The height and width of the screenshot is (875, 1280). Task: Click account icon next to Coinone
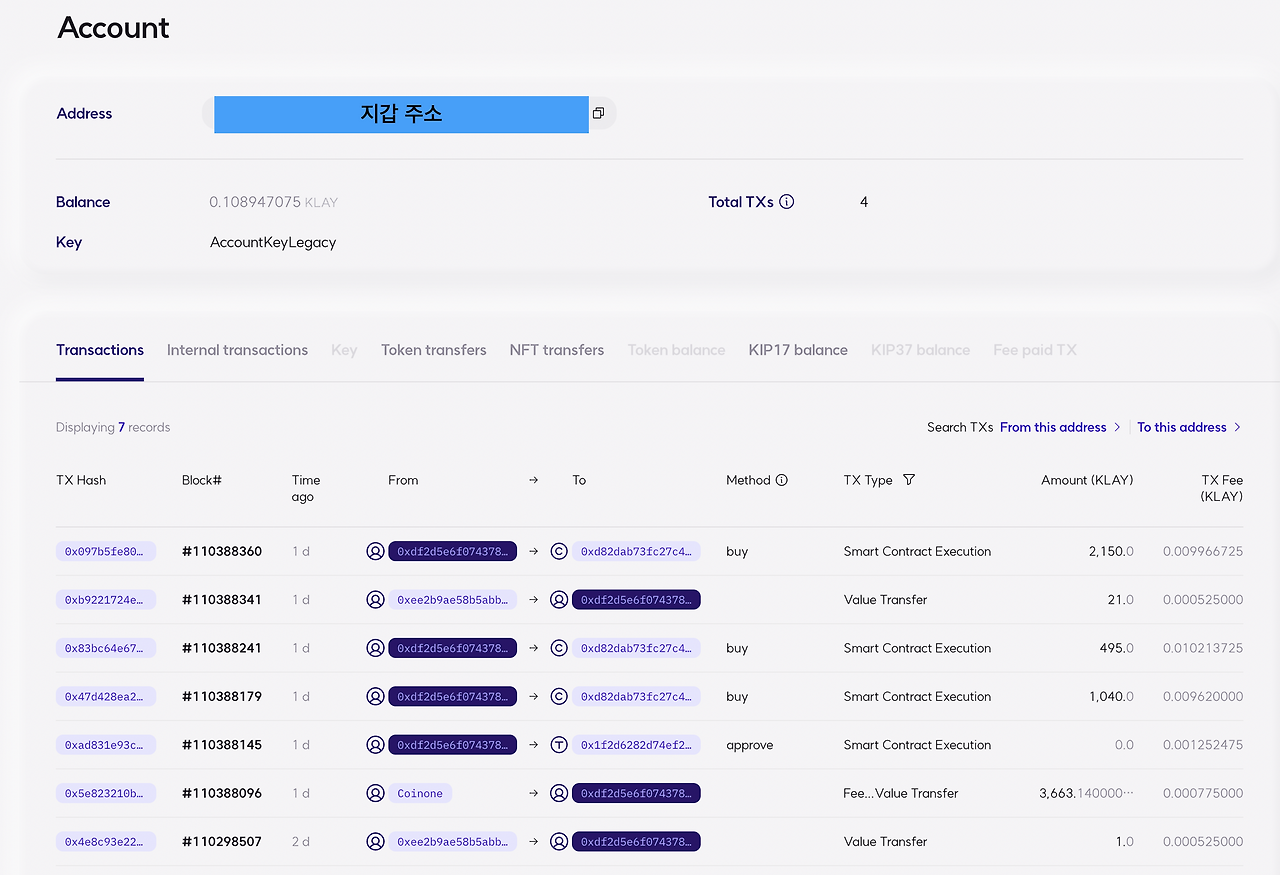click(x=375, y=793)
